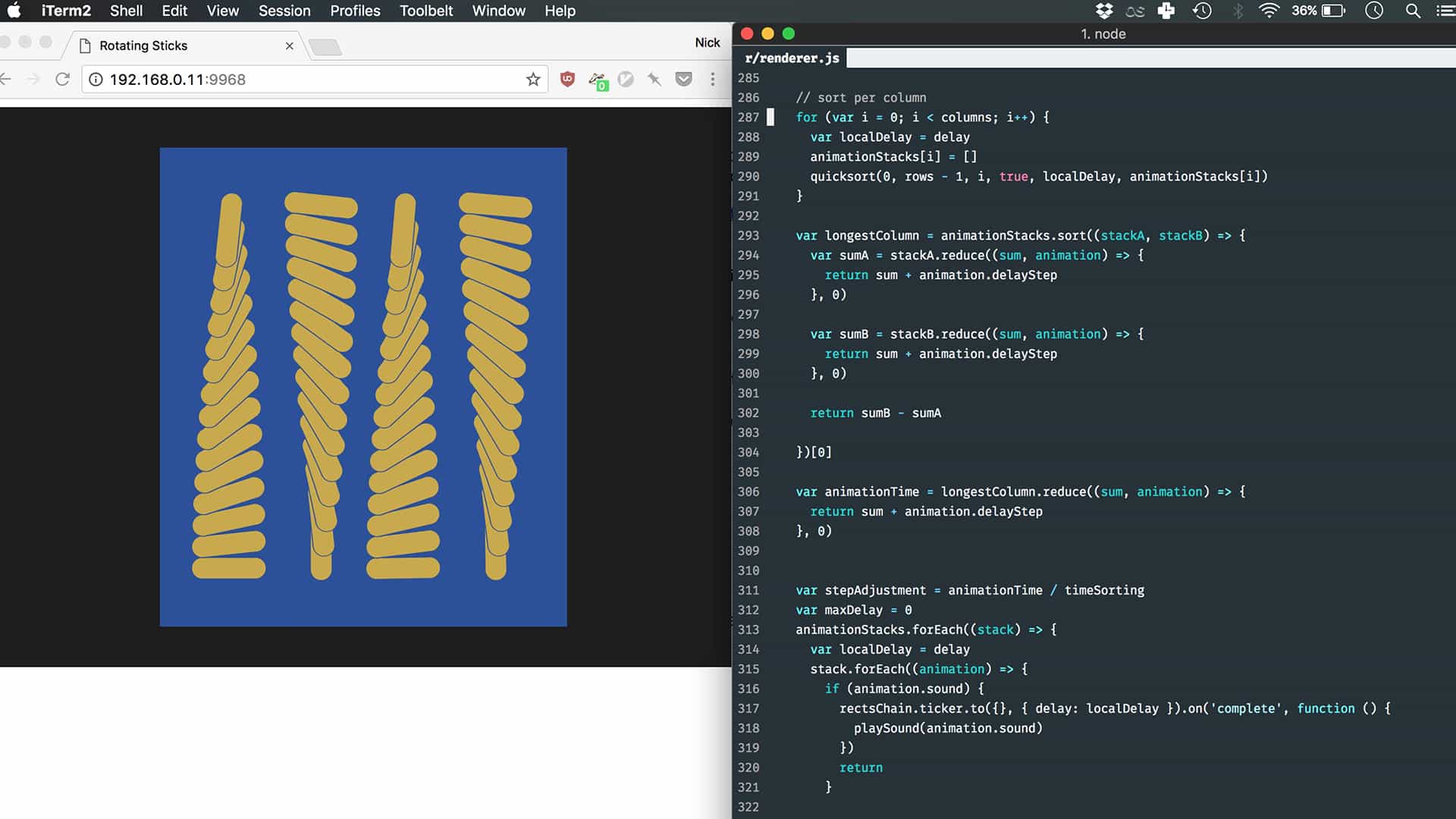Select the Rotating Sticks tab
The image size is (1456, 819).
tap(143, 45)
